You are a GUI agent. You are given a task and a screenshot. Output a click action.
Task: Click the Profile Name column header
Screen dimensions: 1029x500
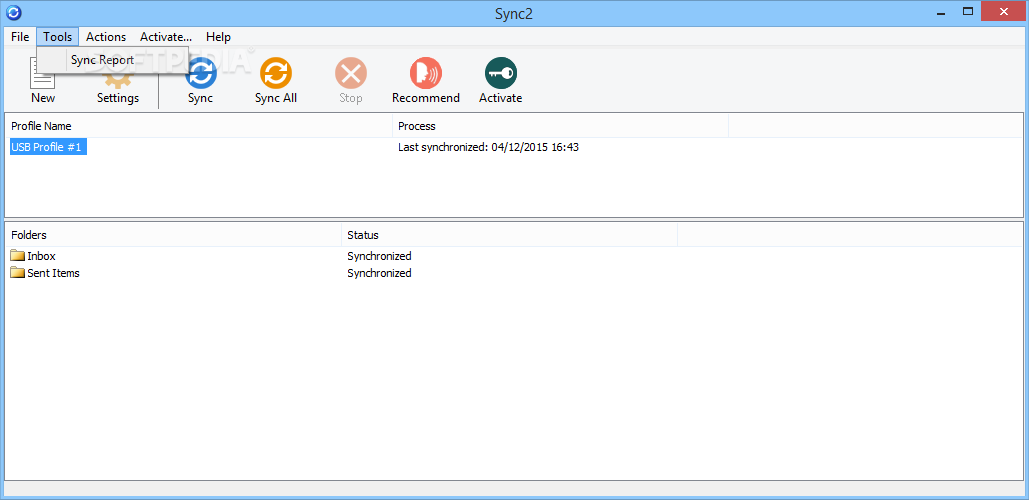click(x=198, y=126)
